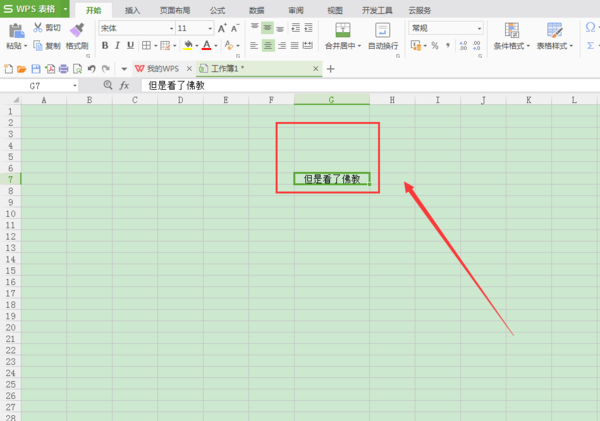Click the Undo arrow icon
600x421 pixels.
pyautogui.click(x=91, y=69)
